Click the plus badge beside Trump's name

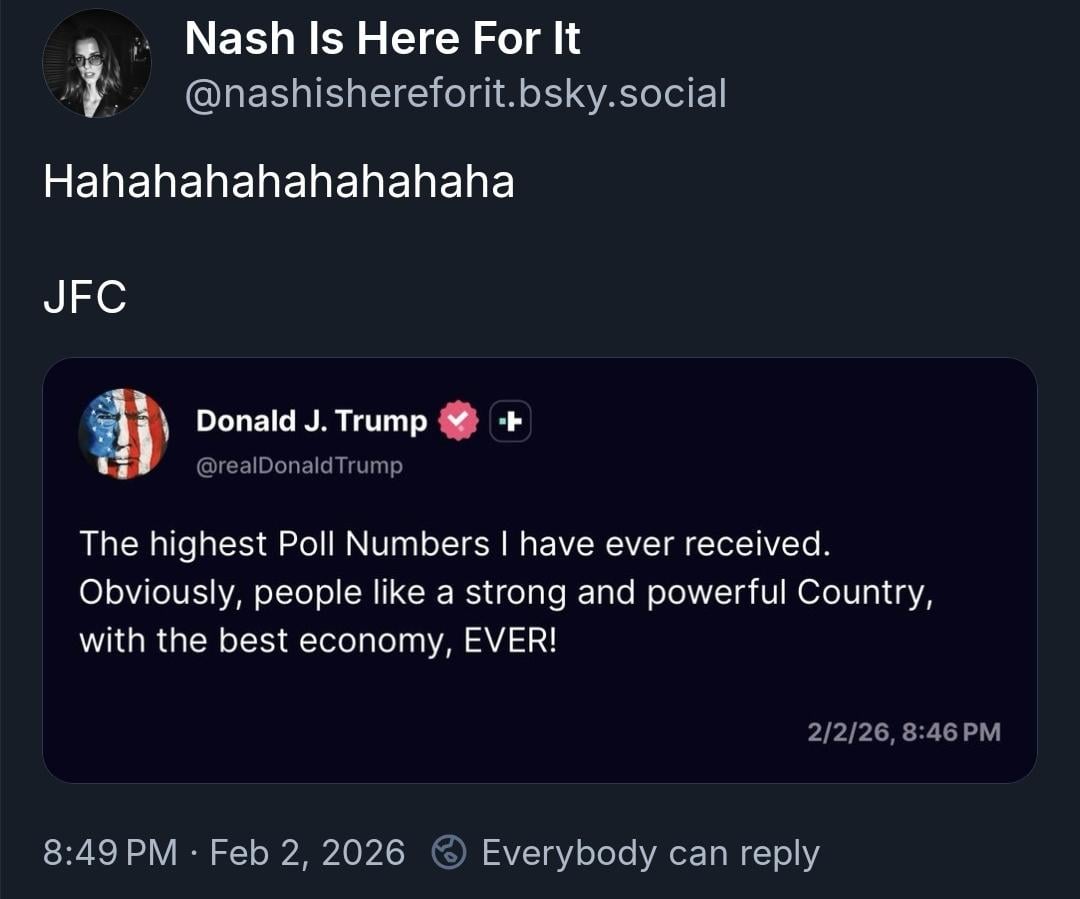click(x=510, y=422)
